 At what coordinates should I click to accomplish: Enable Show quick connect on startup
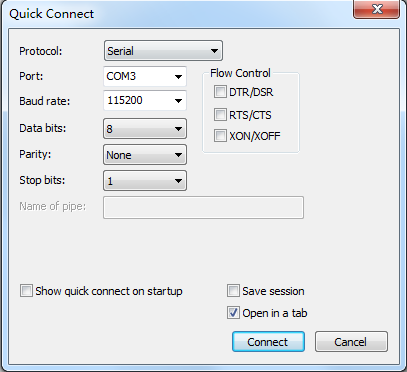(x=26, y=291)
